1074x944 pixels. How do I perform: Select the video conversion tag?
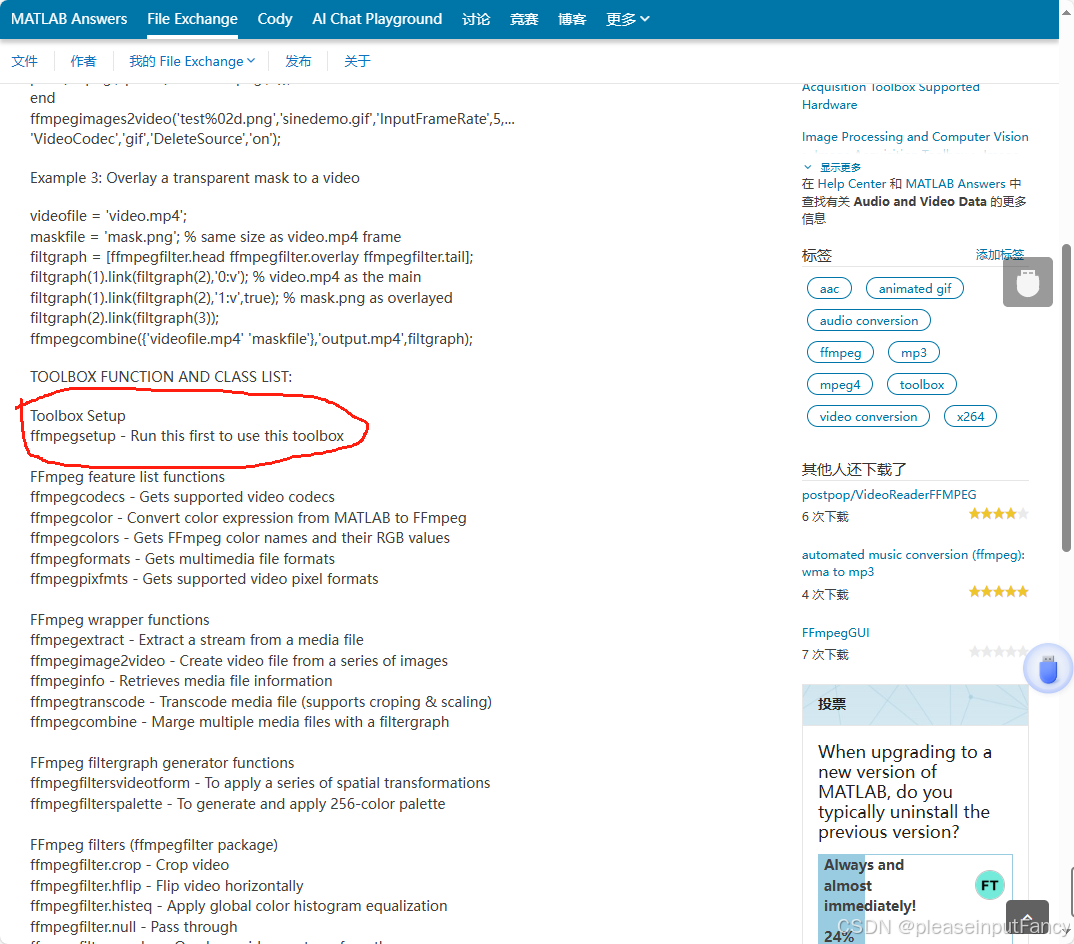pos(869,417)
